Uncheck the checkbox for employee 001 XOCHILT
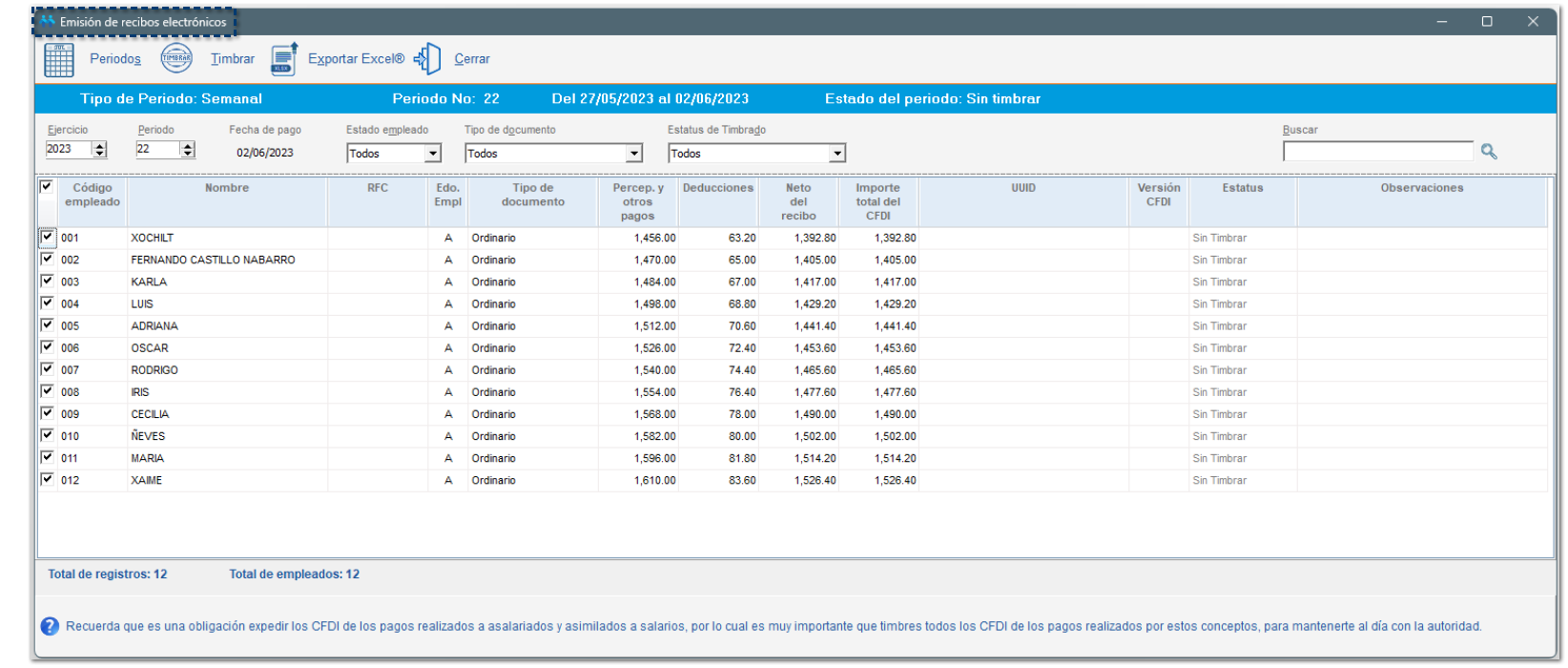Viewport: 1568px width, 668px height. coord(47,237)
